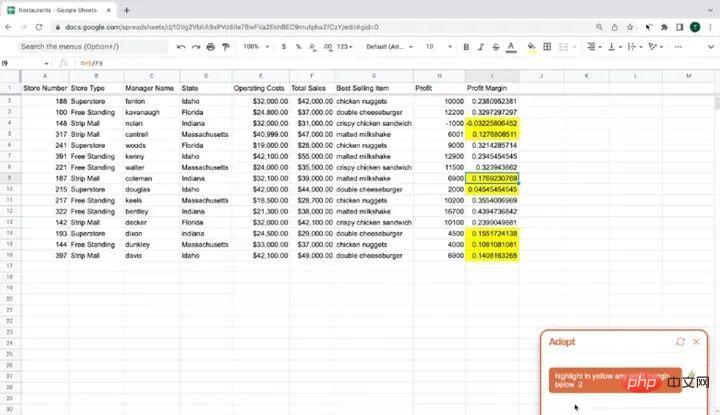This screenshot has width=720, height=415.
Task: Refresh the Adept panel
Action: (x=680, y=341)
